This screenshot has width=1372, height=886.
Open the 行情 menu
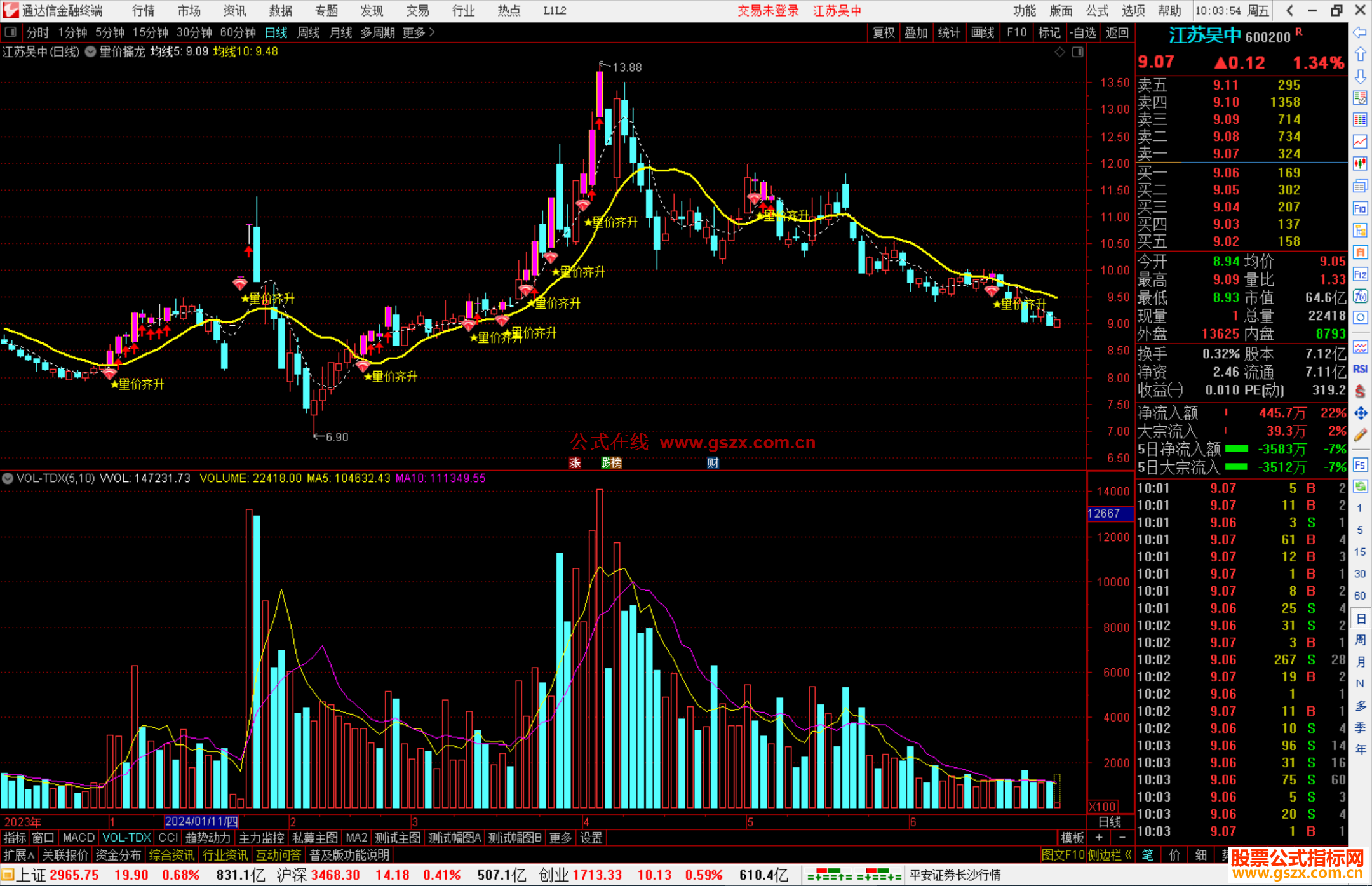point(144,11)
